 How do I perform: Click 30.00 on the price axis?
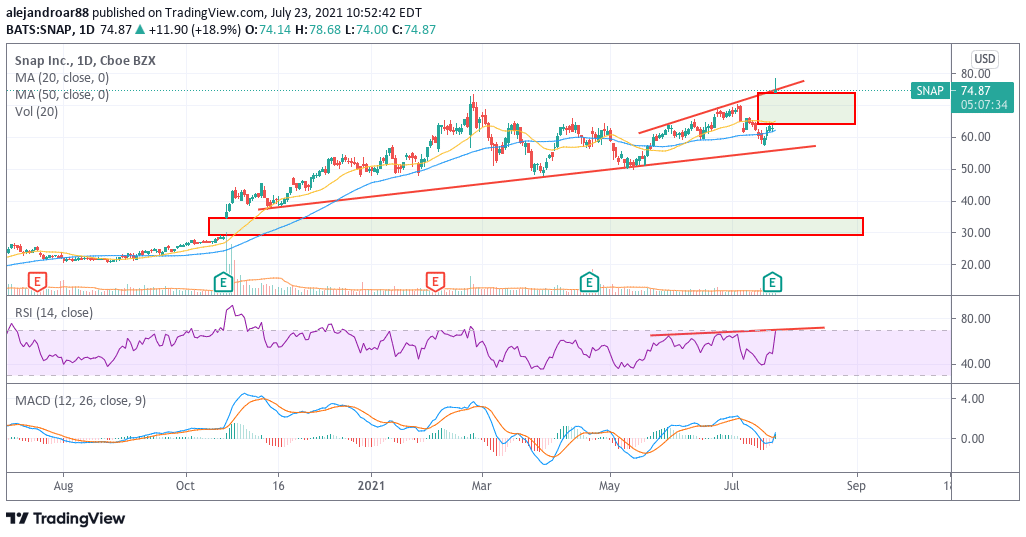click(x=975, y=233)
